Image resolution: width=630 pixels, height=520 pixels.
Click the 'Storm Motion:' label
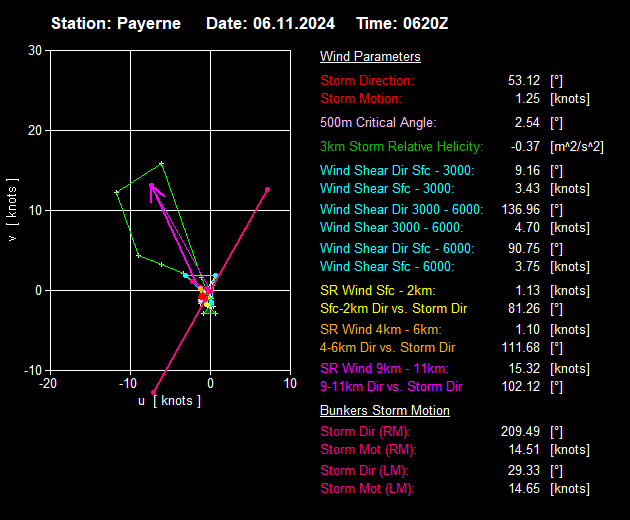pos(361,98)
